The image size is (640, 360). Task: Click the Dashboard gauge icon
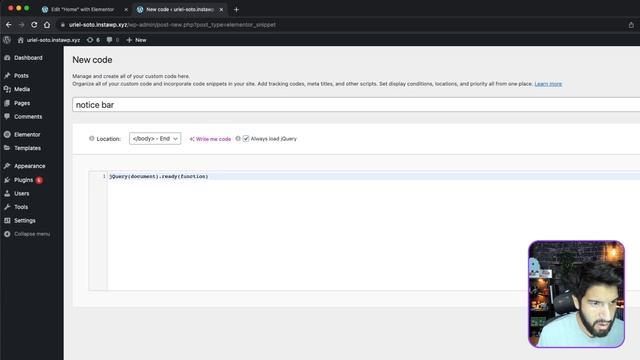coord(7,58)
